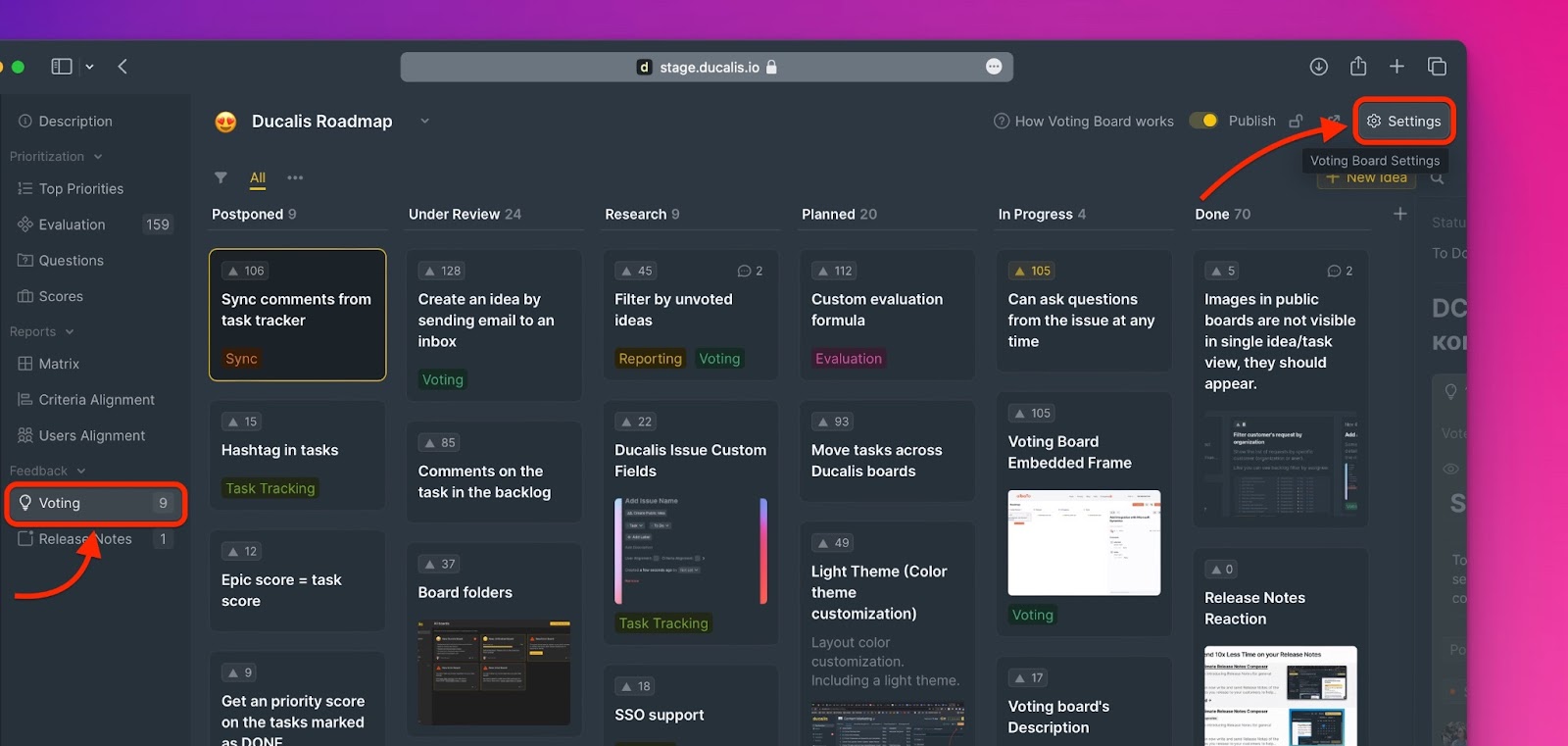Upvote SSO support with 18 votes
The image size is (1568, 746).
636,686
